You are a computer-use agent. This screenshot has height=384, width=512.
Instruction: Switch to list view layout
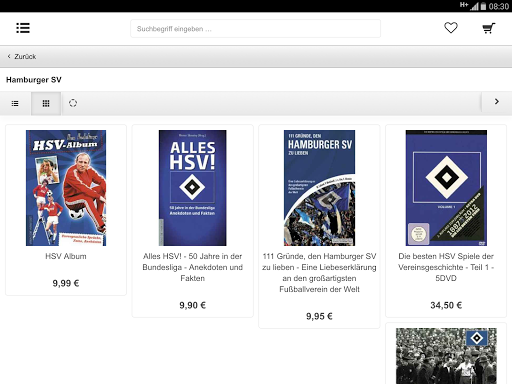(x=15, y=103)
